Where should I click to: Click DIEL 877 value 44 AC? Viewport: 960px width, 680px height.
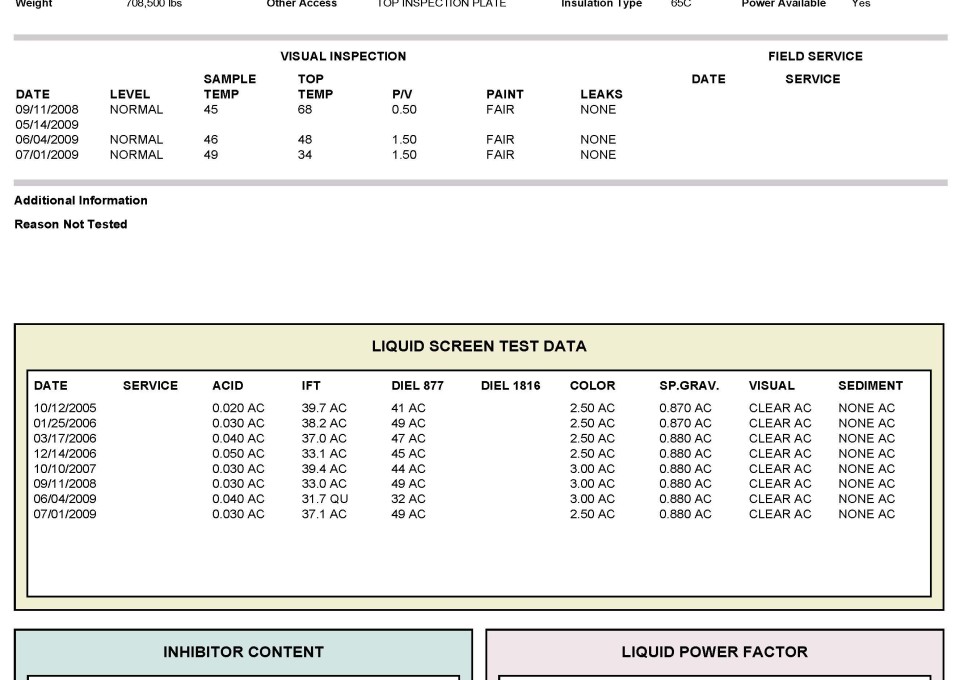point(408,469)
